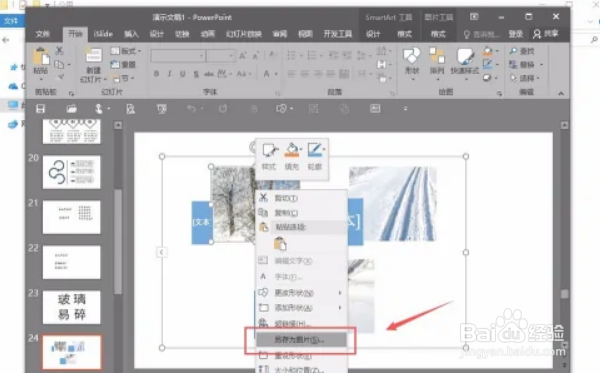Open Change Shape submenu in context menu

pos(301,293)
